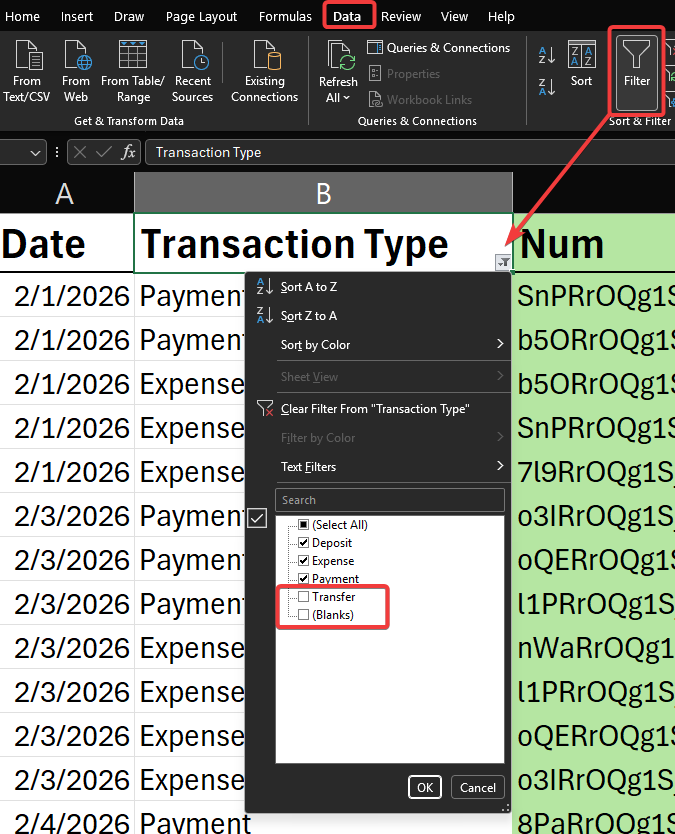Enable the (Blanks) checkbox

pos(304,615)
